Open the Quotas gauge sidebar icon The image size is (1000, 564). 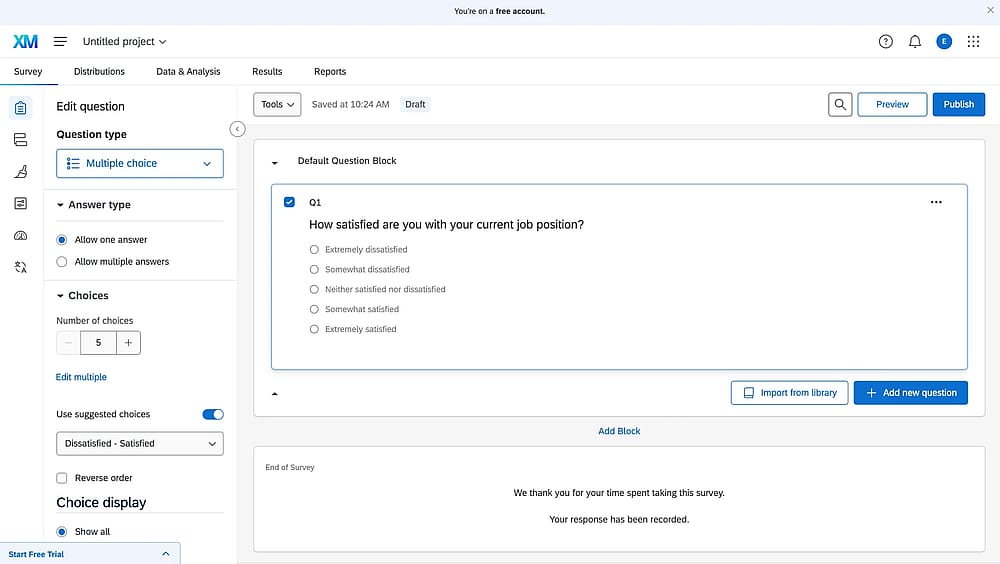point(20,235)
